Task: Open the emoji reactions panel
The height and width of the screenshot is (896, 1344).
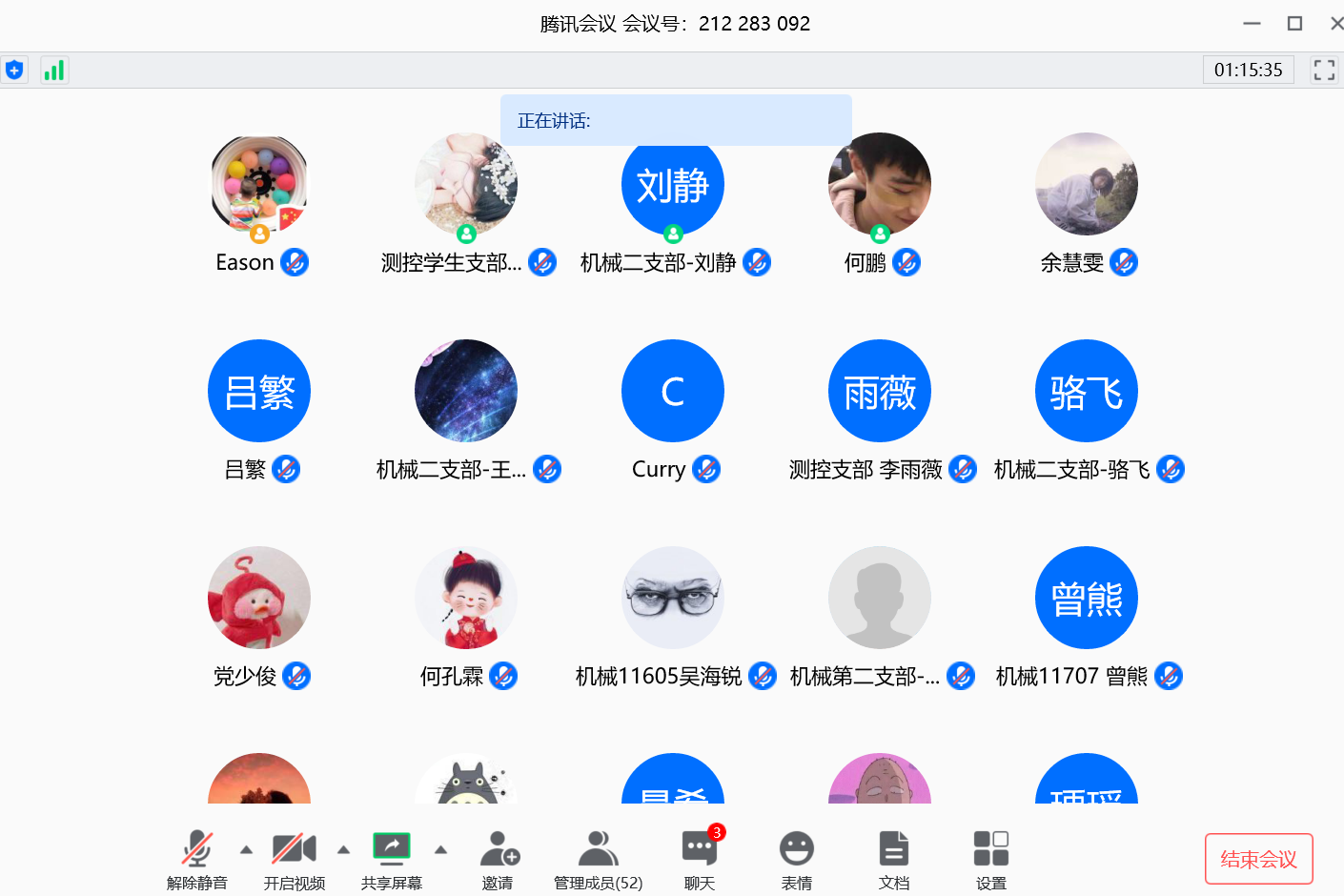Action: click(x=797, y=858)
